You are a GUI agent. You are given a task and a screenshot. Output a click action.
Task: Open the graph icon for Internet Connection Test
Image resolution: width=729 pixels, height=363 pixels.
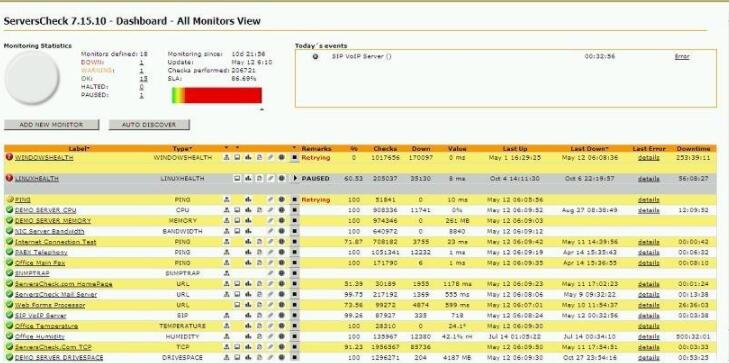click(248, 242)
